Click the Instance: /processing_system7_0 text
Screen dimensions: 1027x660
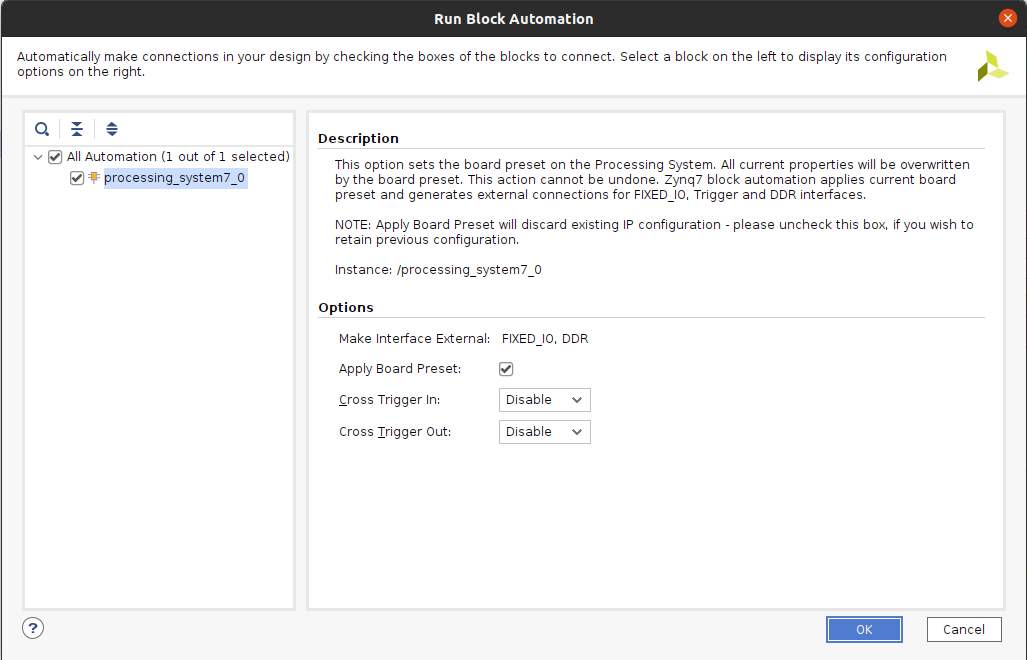click(x=438, y=270)
